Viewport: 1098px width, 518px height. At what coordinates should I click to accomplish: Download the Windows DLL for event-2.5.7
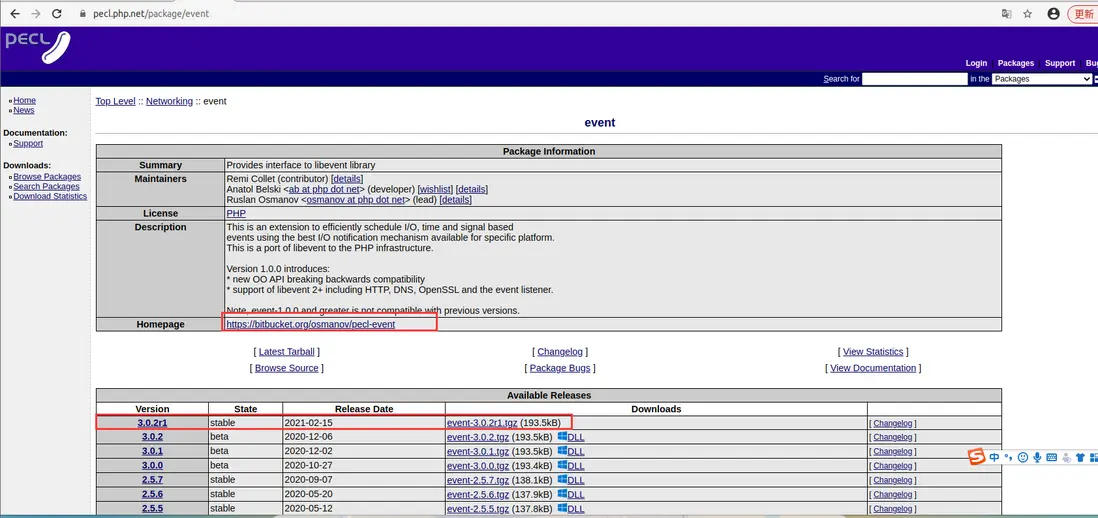[x=571, y=480]
